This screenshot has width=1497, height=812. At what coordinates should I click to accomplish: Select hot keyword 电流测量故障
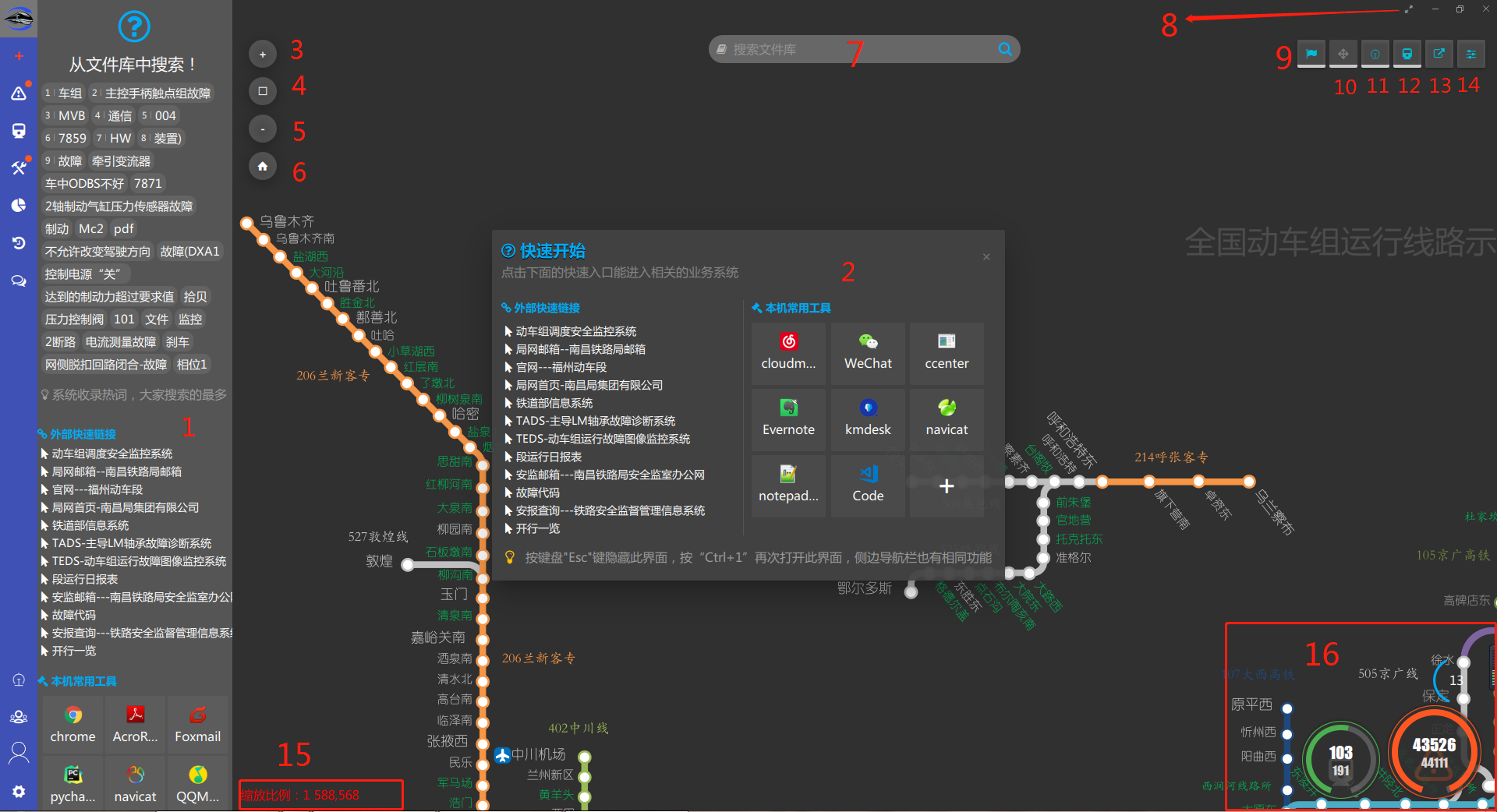coord(121,342)
